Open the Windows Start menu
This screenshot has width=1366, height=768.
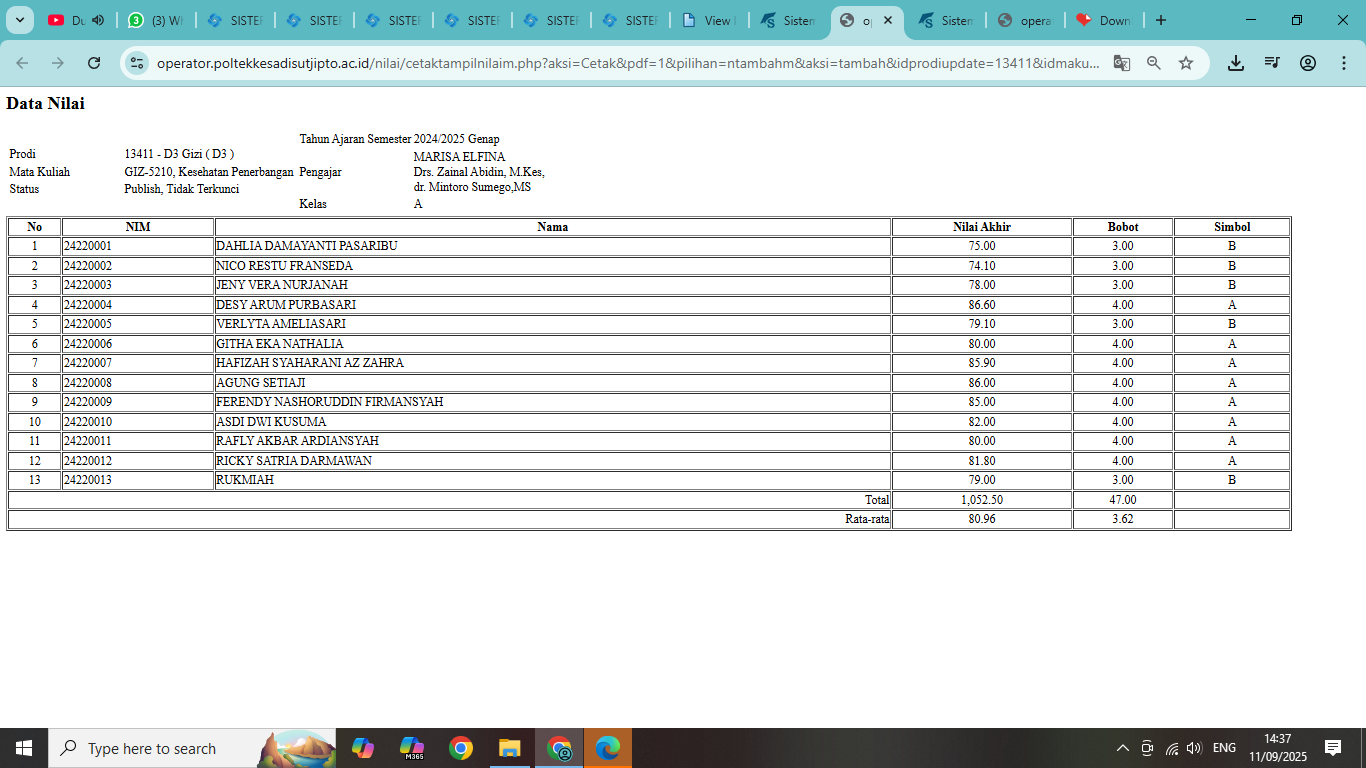(24, 748)
